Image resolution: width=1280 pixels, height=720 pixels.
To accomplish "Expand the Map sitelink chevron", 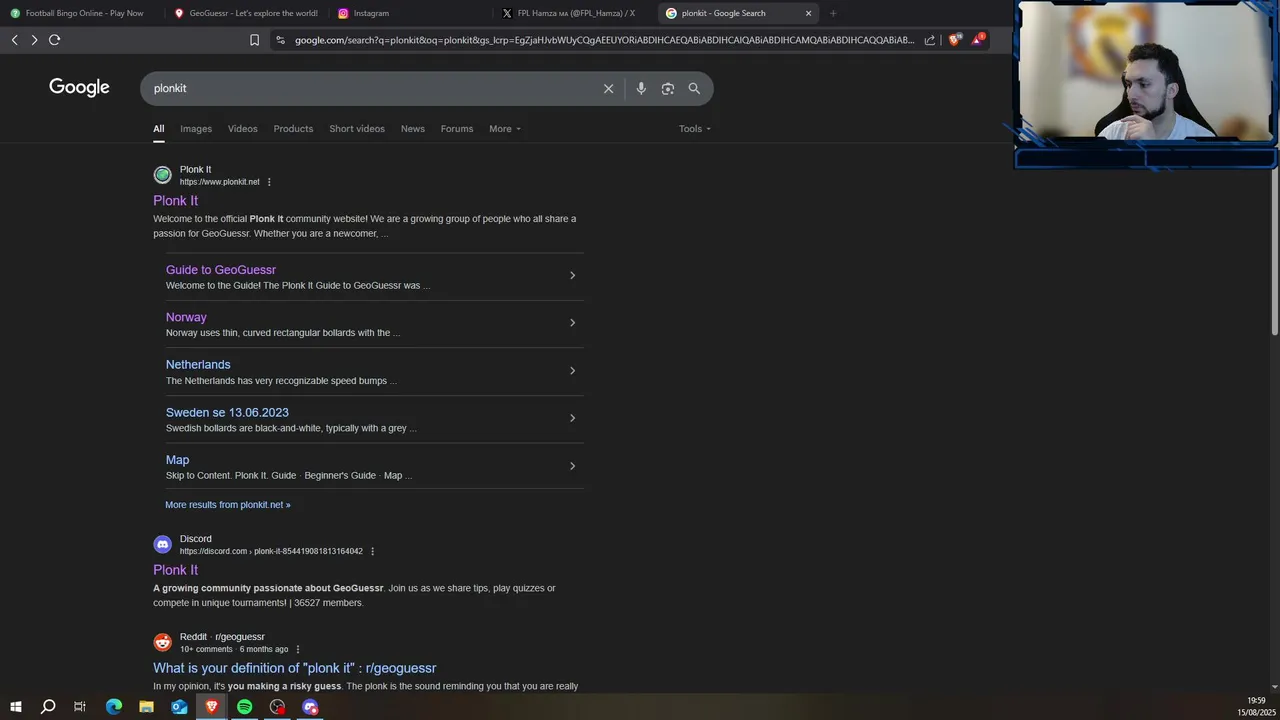I will pos(572,466).
